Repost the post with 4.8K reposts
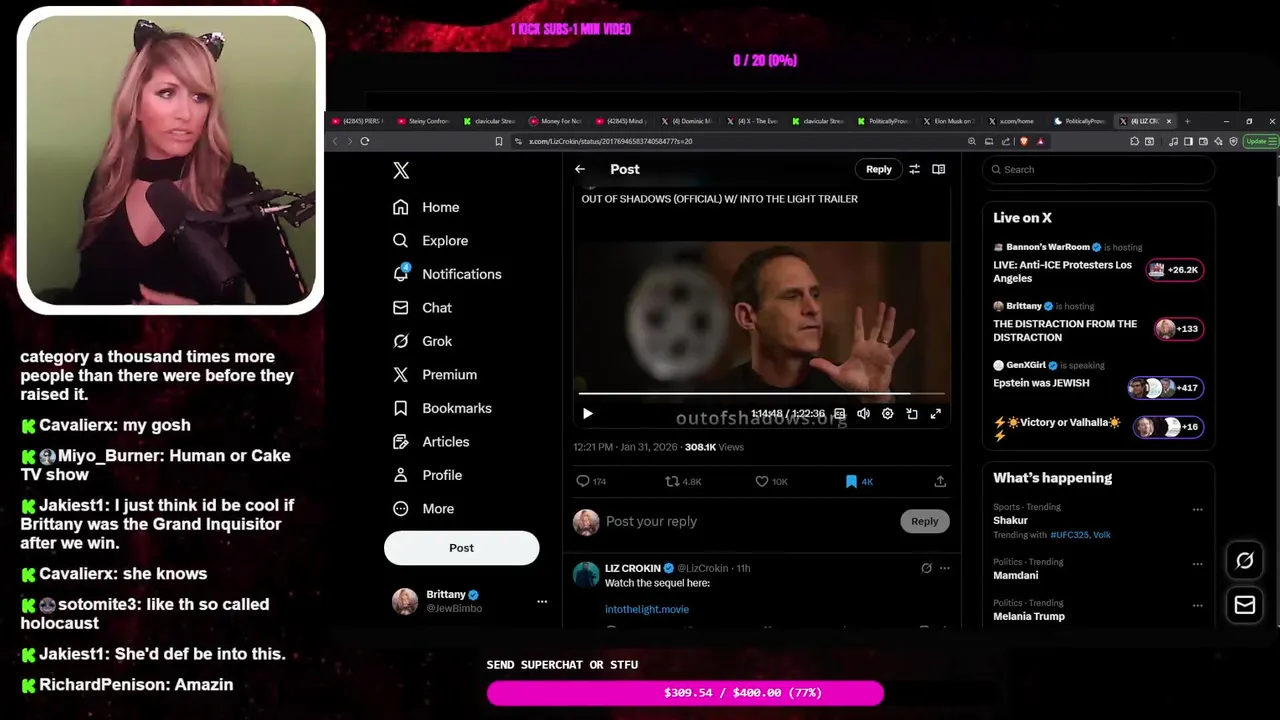The height and width of the screenshot is (720, 1280). [683, 481]
